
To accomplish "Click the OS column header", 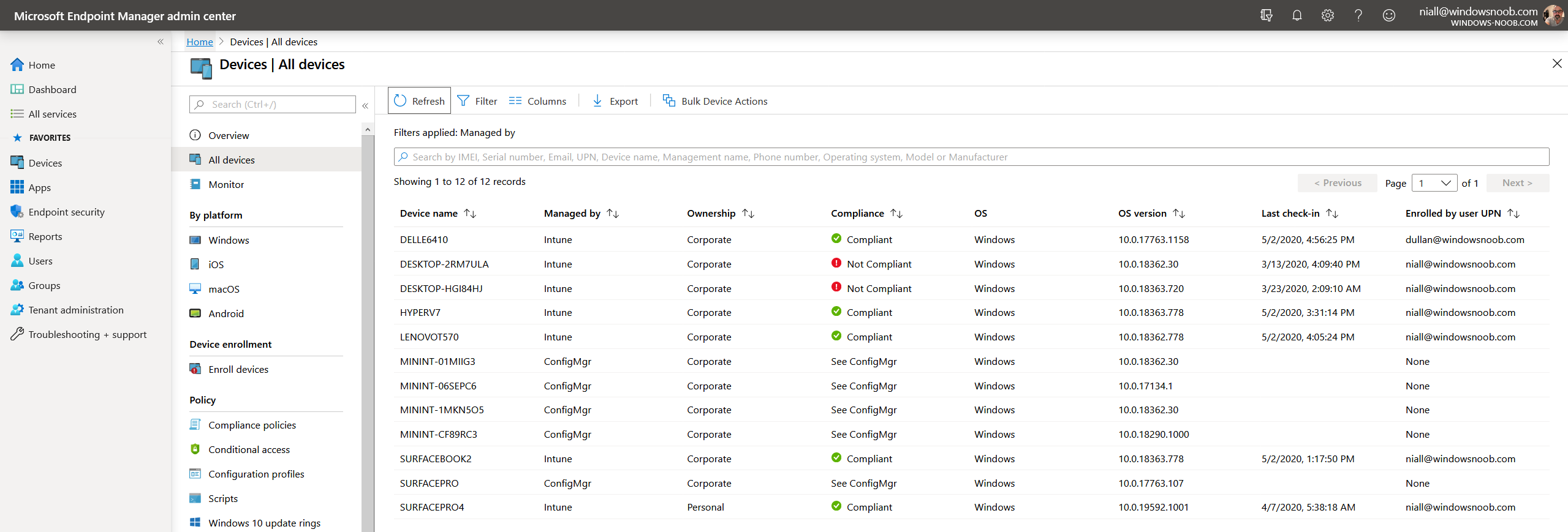I will pyautogui.click(x=981, y=214).
